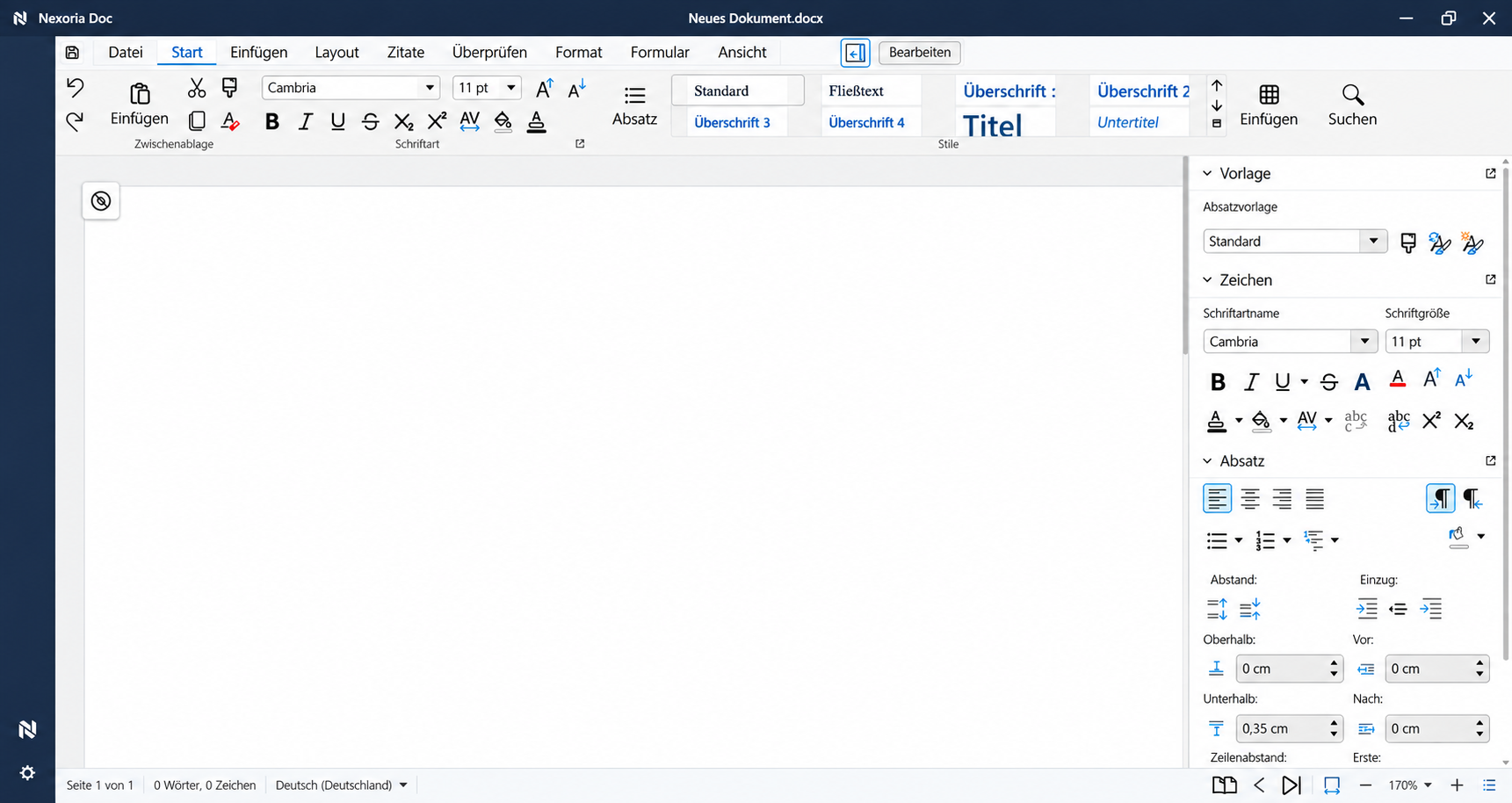Screen dimensions: 1512x803
Task: Click the Oberhalb spacing field
Action: tap(1289, 669)
